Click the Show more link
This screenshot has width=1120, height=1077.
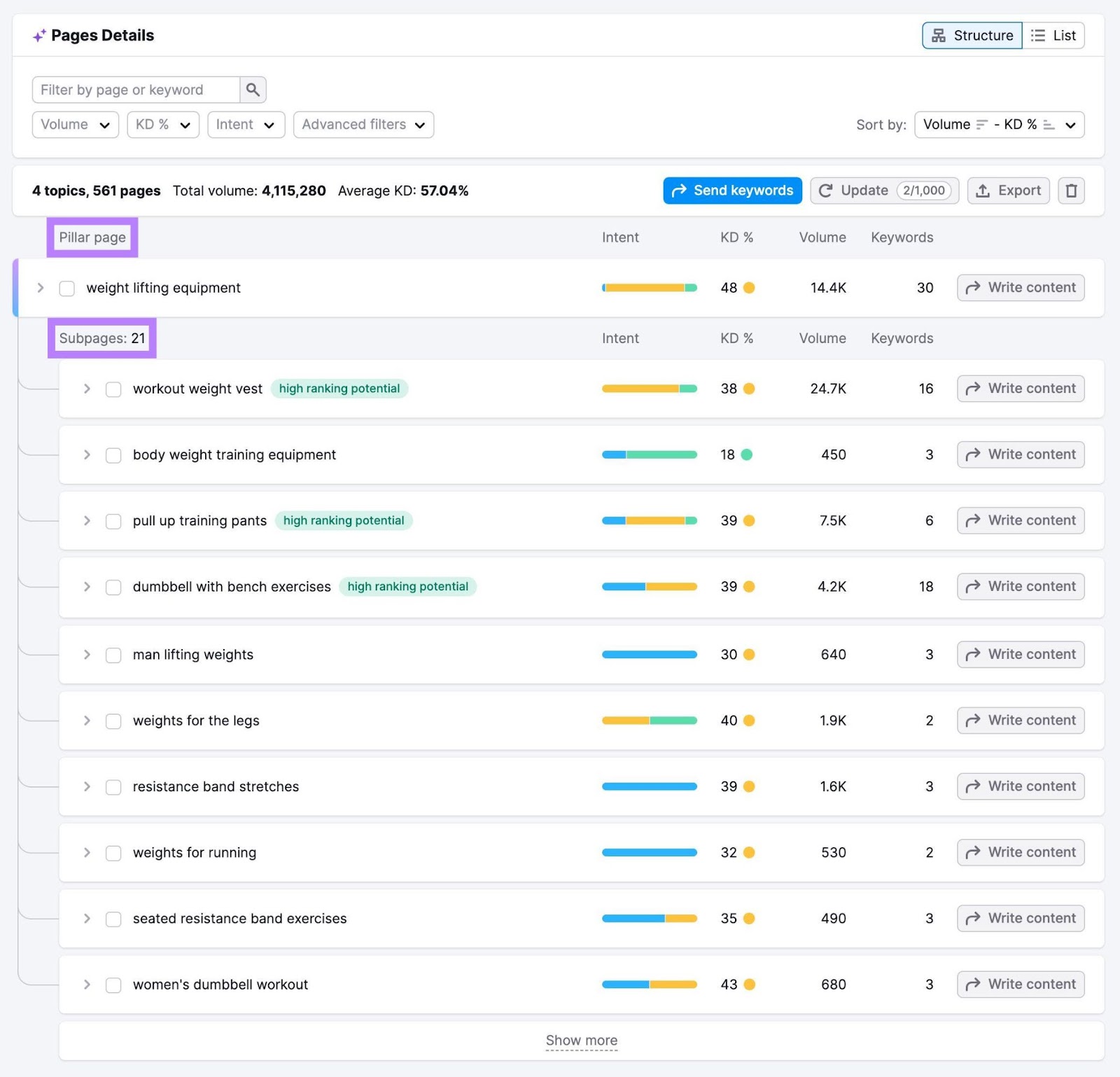[581, 1040]
